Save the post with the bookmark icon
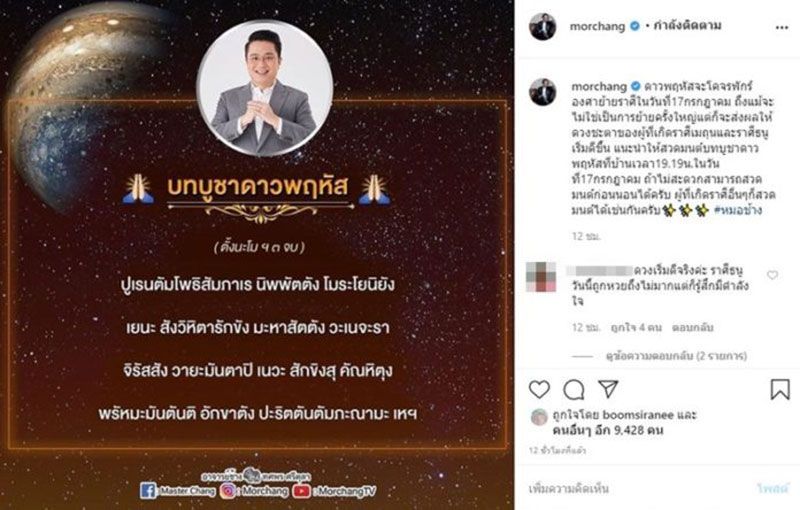 click(x=780, y=390)
